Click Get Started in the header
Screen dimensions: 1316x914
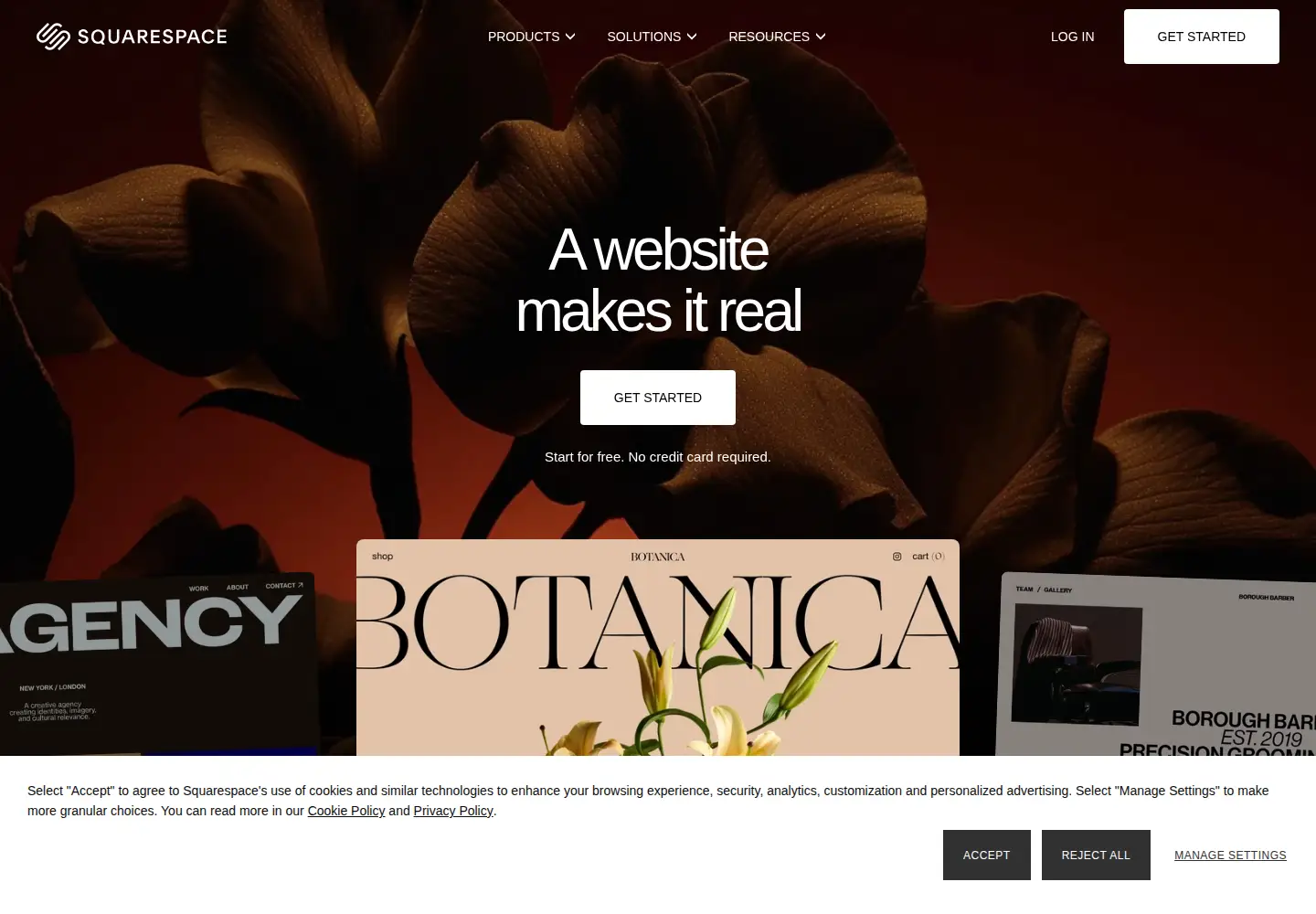[x=1202, y=37]
